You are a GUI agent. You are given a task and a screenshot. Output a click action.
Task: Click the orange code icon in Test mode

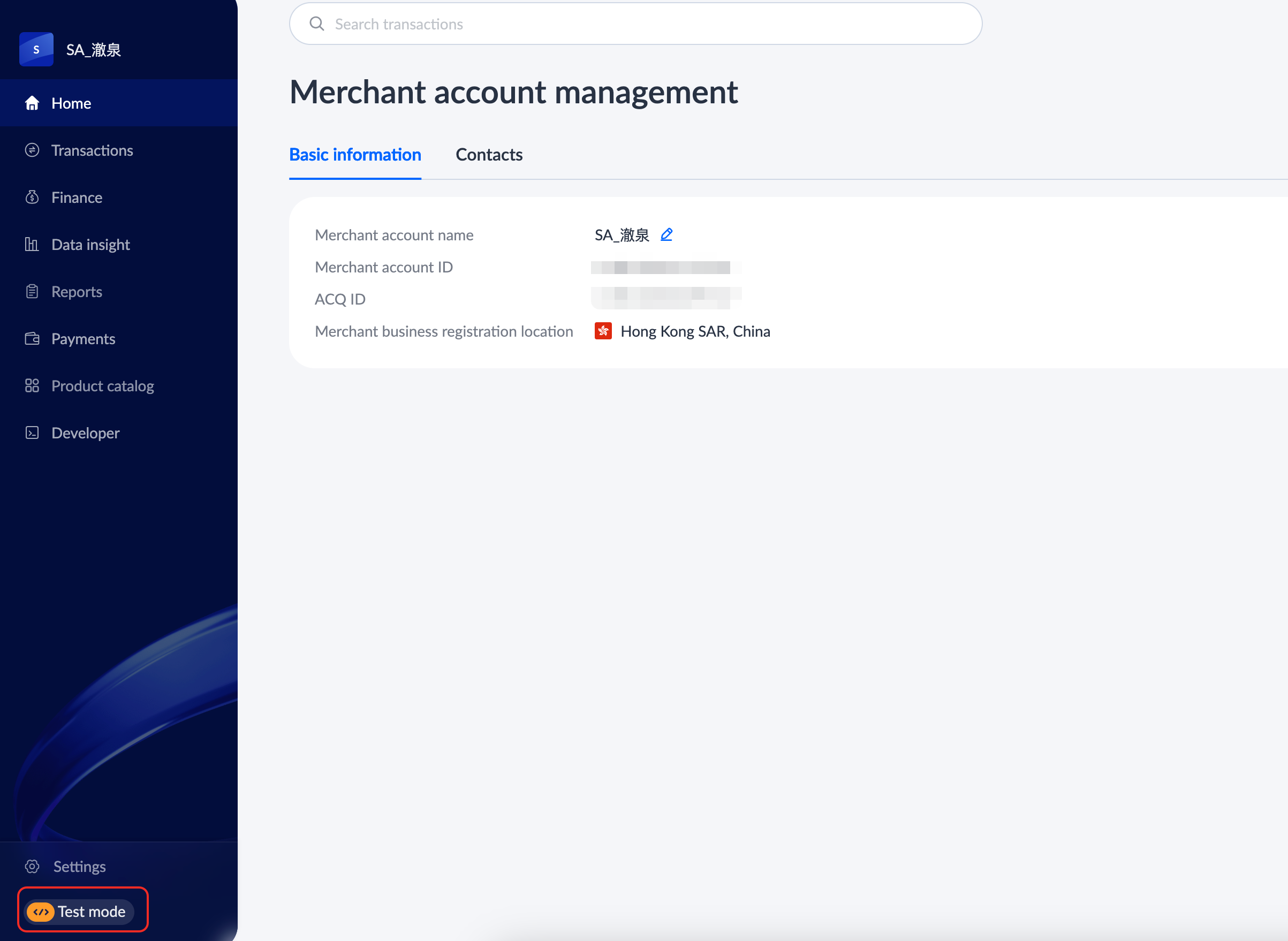point(41,912)
